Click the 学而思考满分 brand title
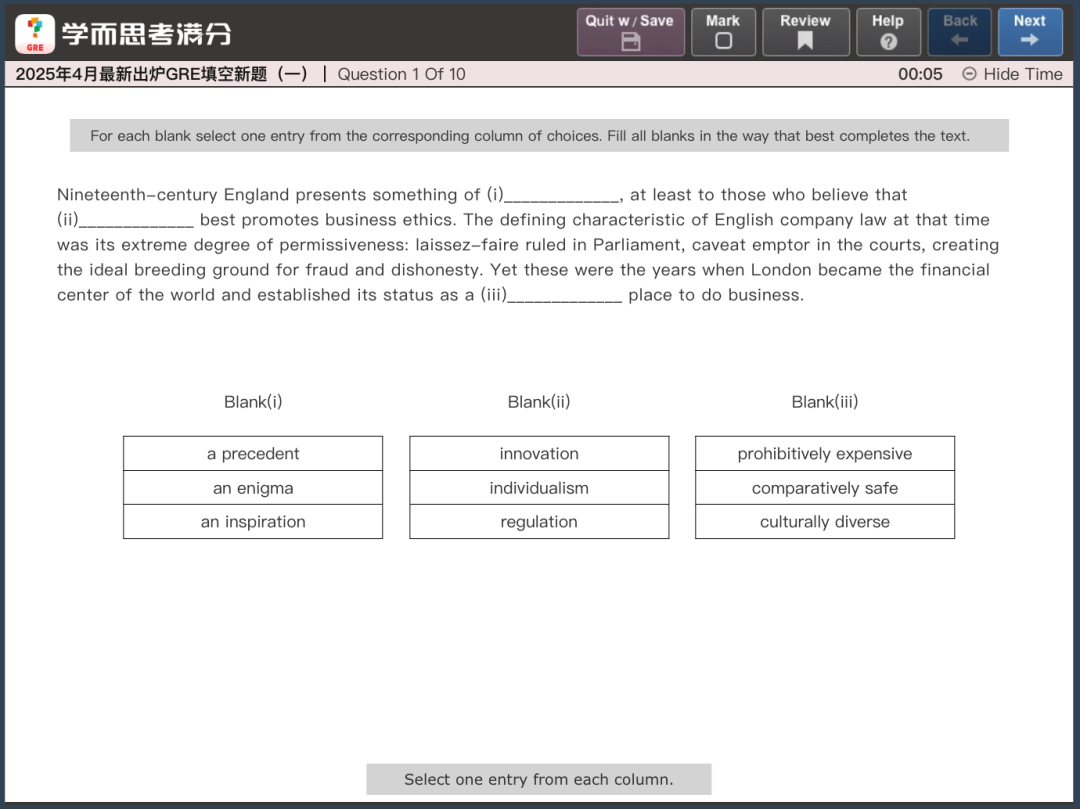 click(146, 34)
